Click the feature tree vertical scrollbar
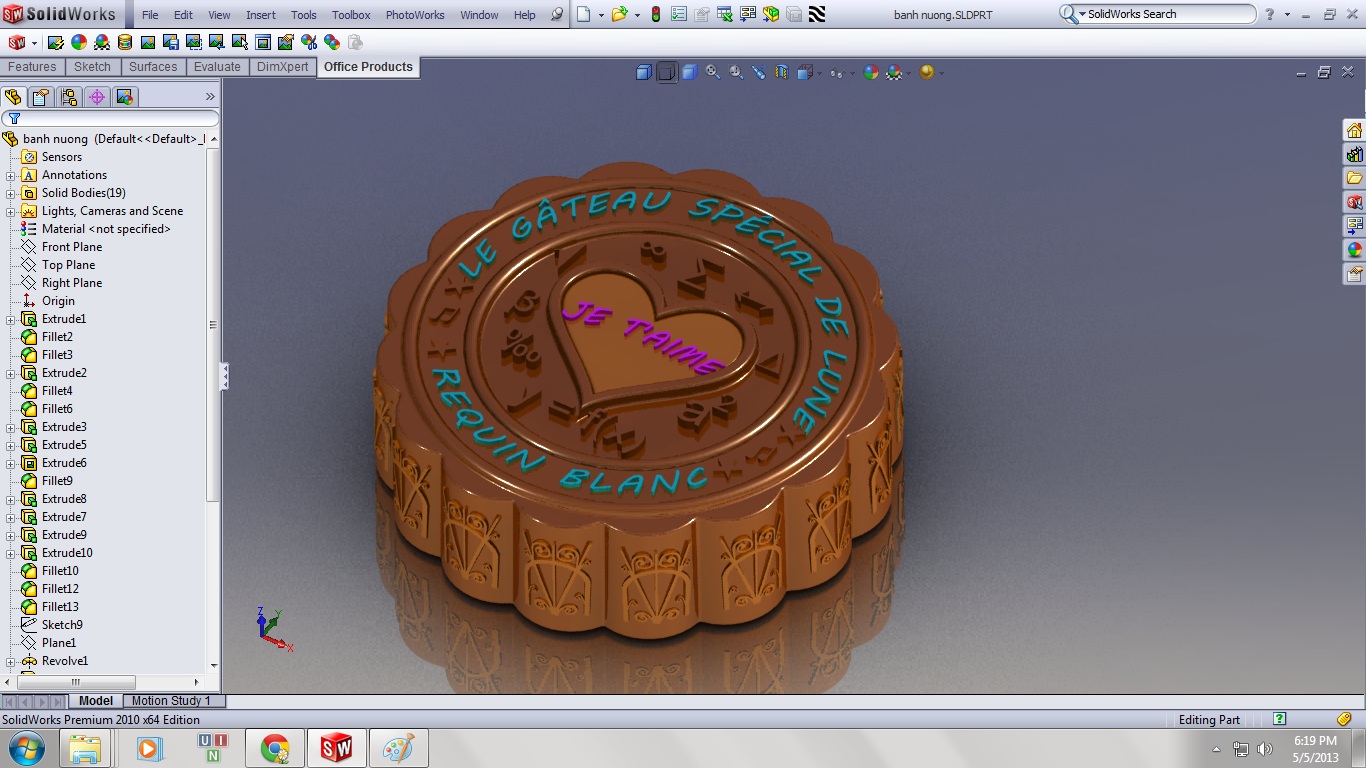Viewport: 1366px width, 768px height. (213, 325)
